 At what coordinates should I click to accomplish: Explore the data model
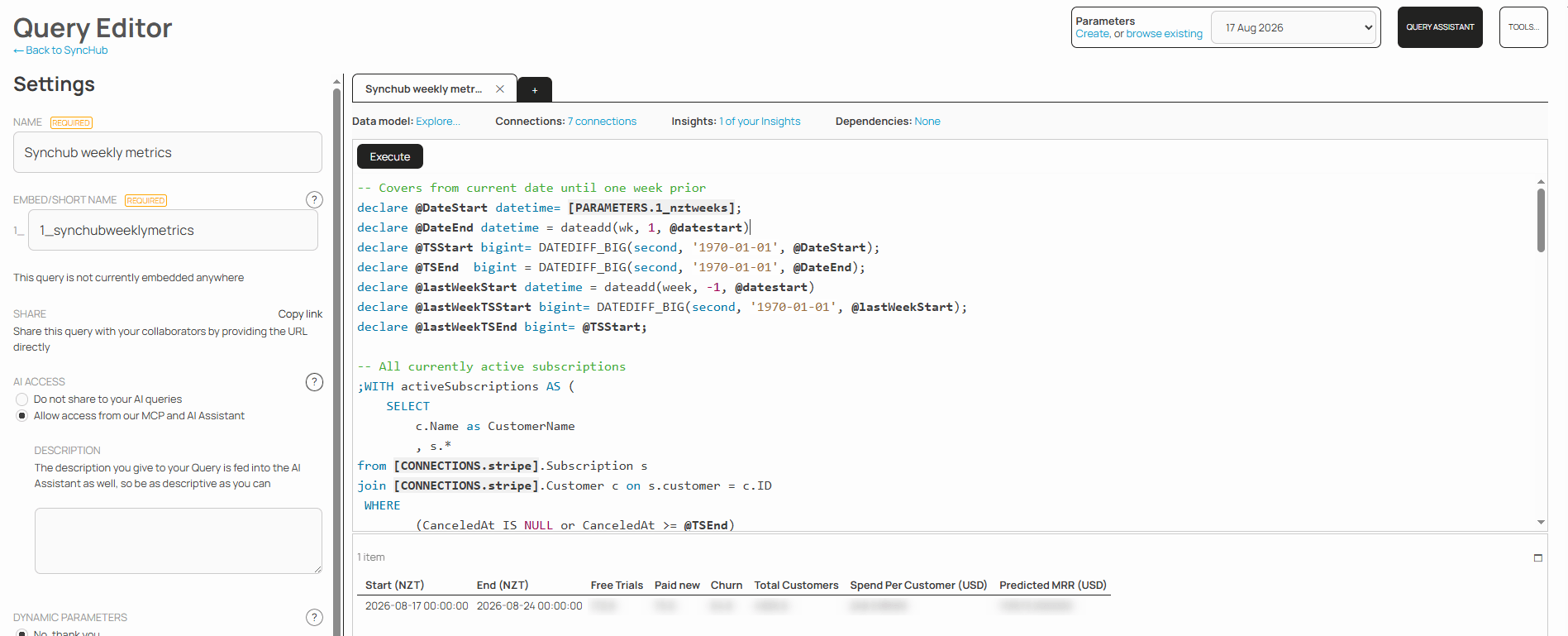[438, 122]
